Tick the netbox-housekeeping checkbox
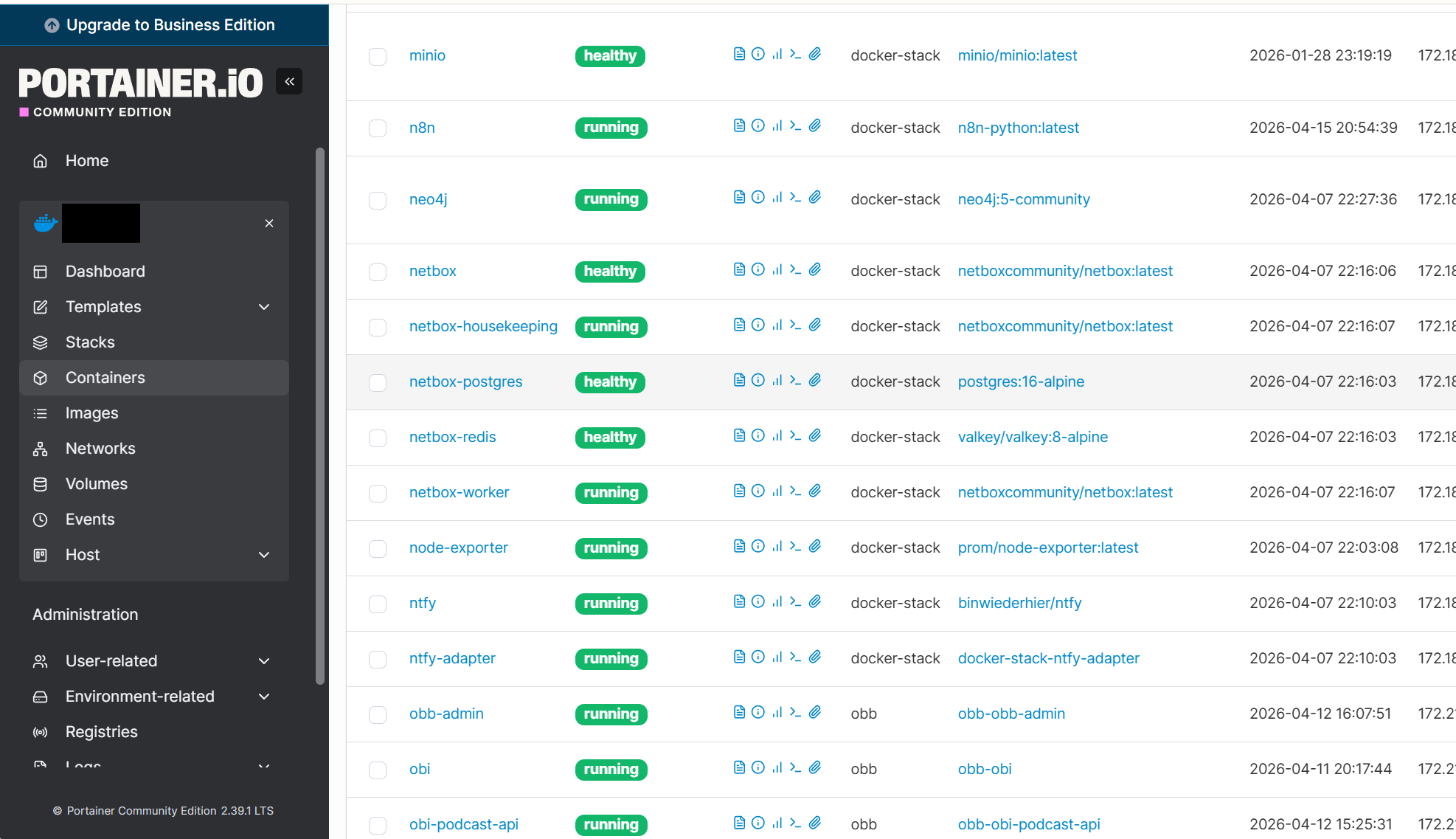The width and height of the screenshot is (1456, 839). 378,327
